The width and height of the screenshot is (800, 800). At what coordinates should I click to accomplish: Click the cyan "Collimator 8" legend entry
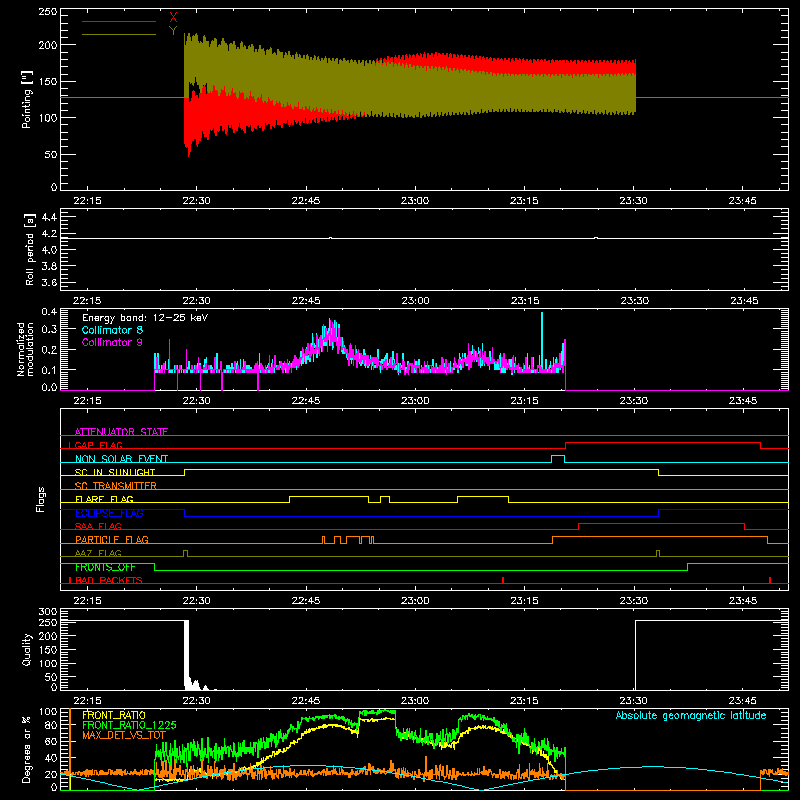click(112, 330)
